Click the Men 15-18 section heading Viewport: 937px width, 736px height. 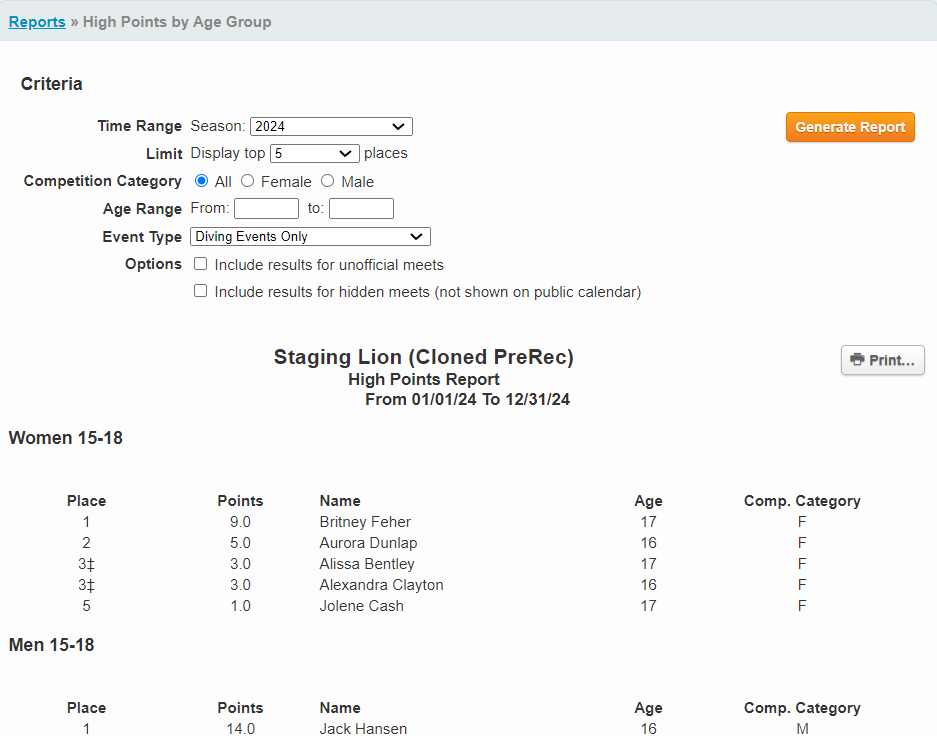[52, 645]
